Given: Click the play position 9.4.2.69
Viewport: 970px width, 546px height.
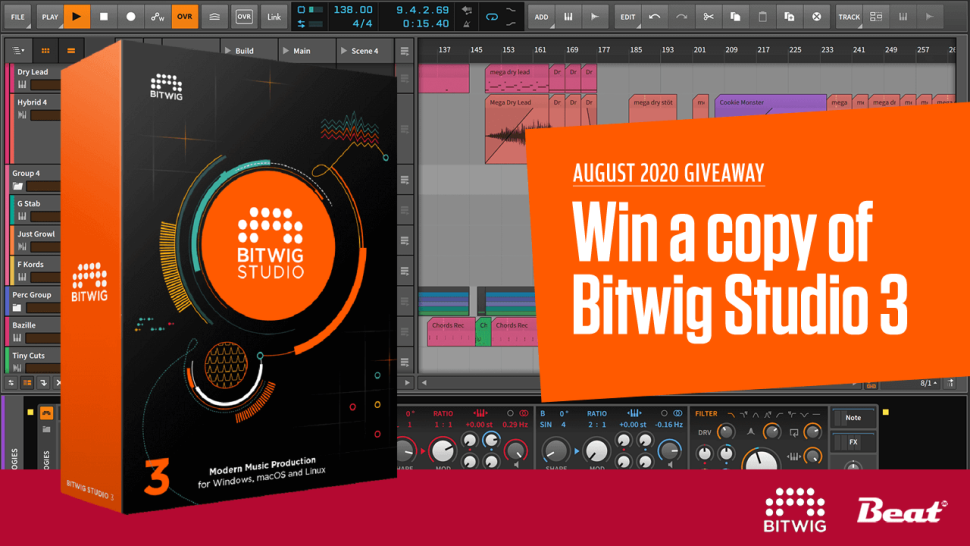Looking at the screenshot, I should pos(423,10).
